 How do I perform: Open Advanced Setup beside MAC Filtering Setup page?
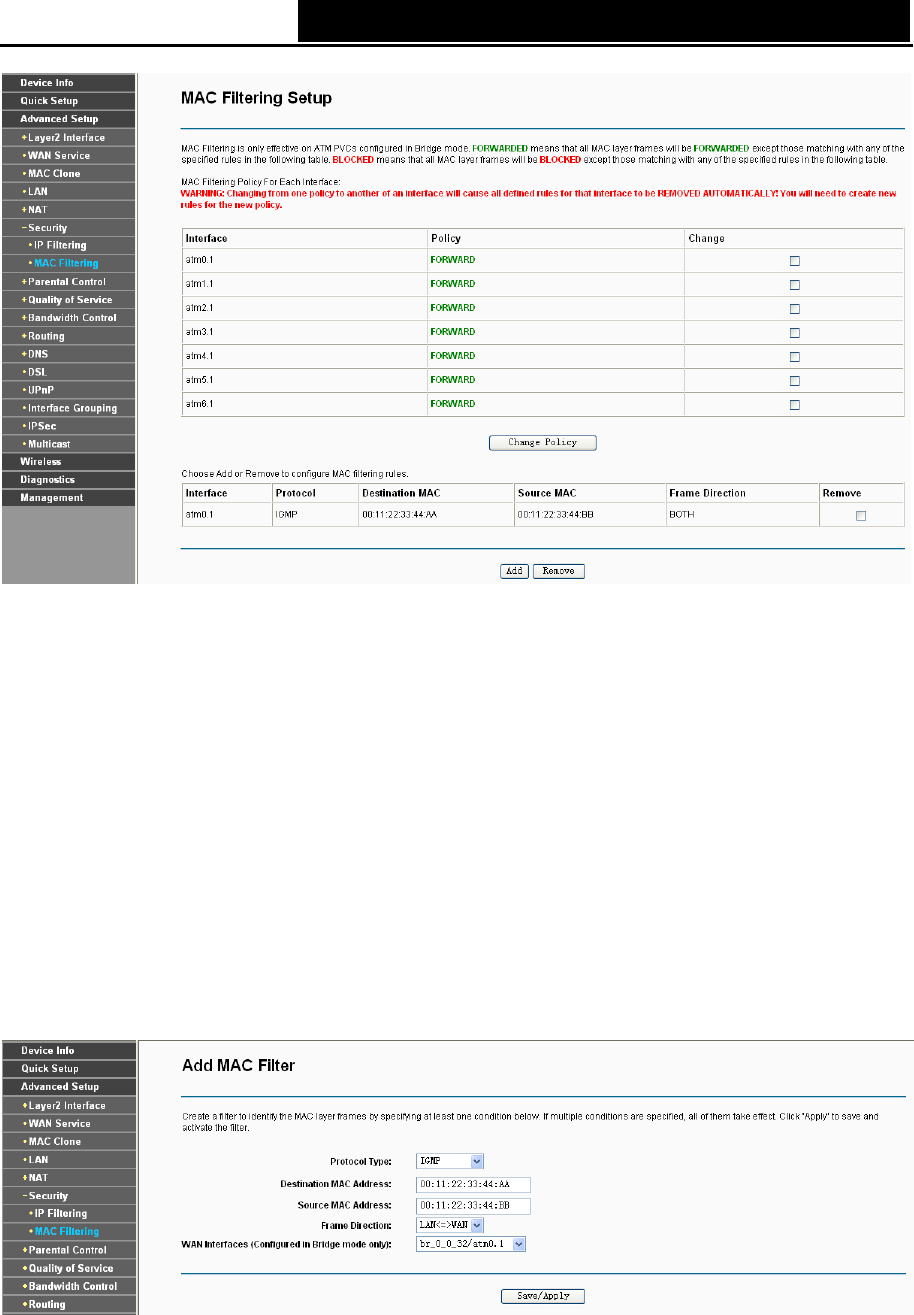coord(68,119)
